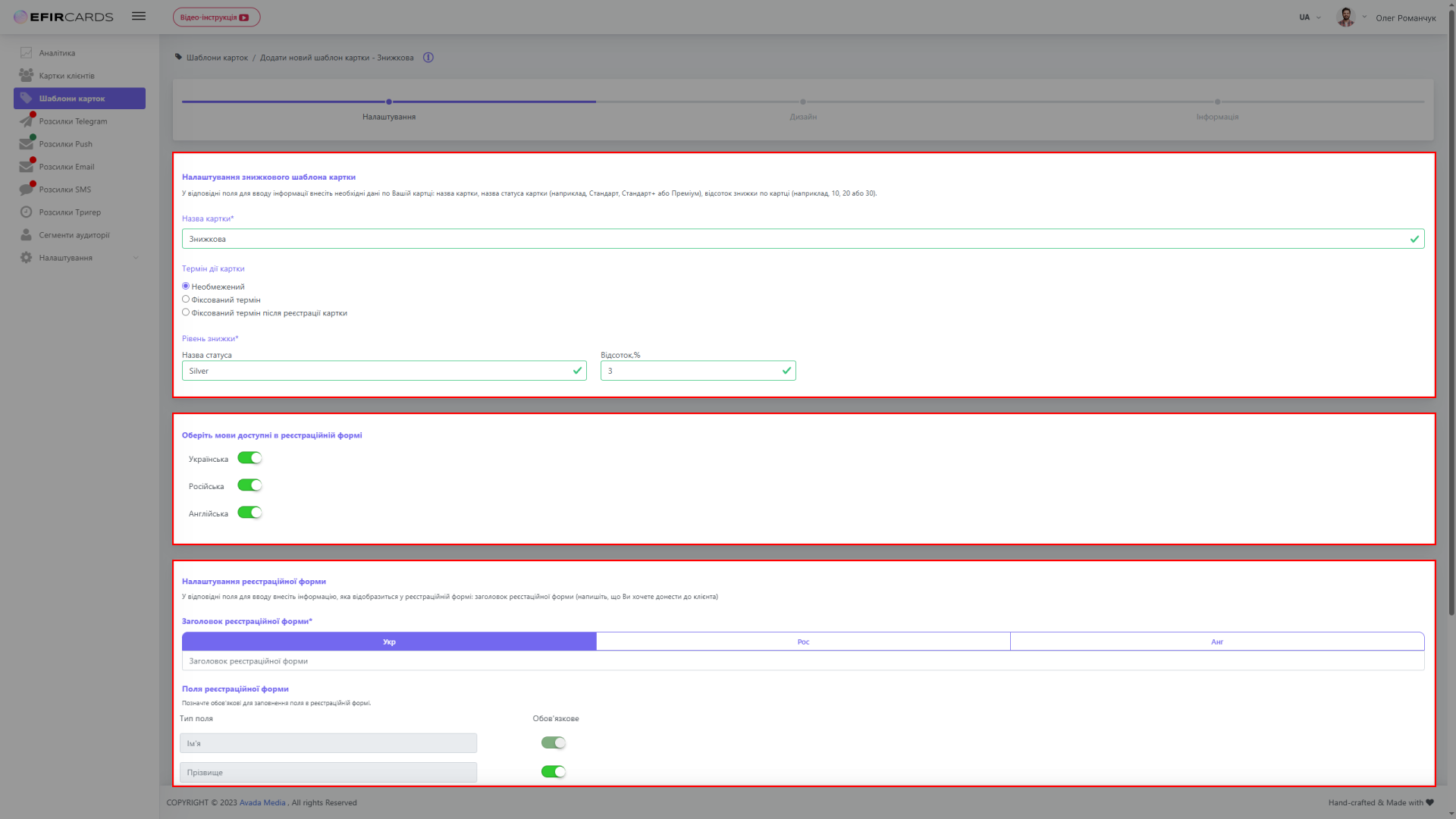Click the Розсилки Push envelope icon
The width and height of the screenshot is (1456, 819).
25,143
